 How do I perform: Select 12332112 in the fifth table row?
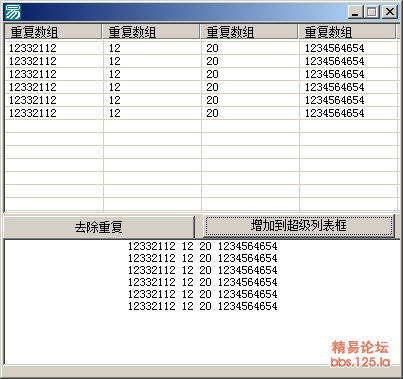point(33,100)
